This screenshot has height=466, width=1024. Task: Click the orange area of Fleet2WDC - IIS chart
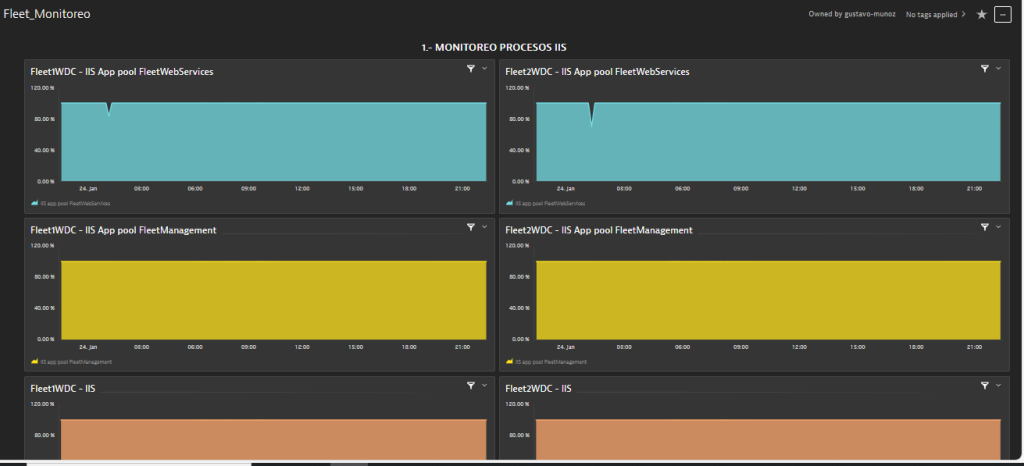pyautogui.click(x=768, y=439)
